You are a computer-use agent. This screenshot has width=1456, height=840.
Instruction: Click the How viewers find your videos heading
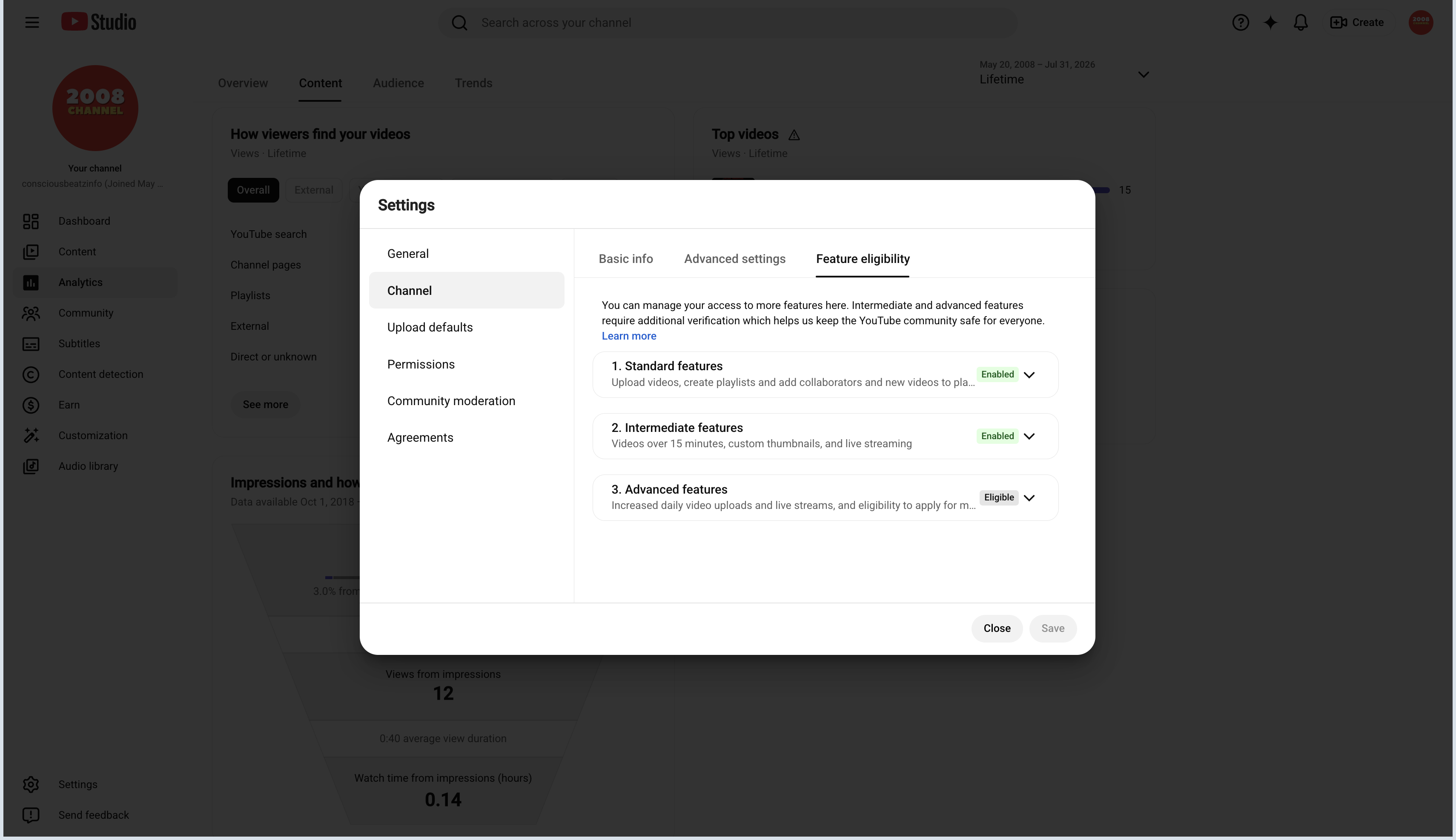tap(320, 134)
